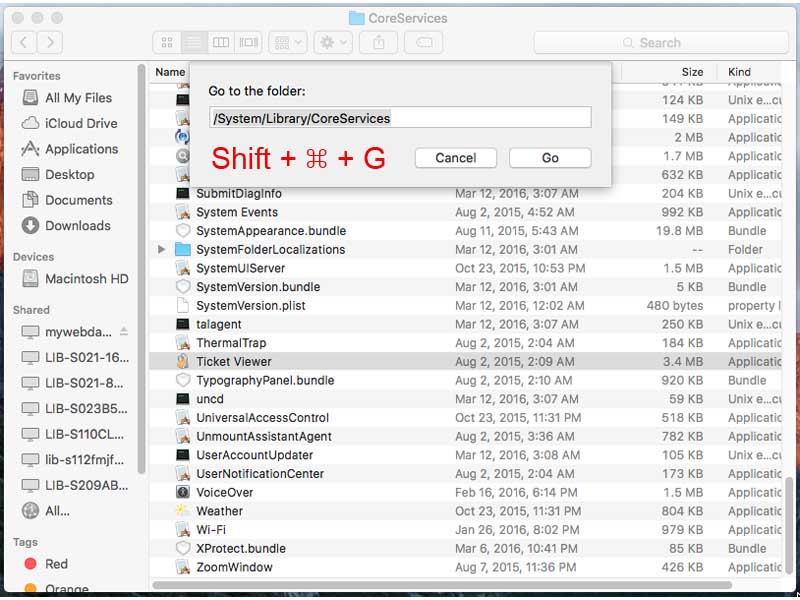
Task: Select the talagent executable icon
Action: coord(183,324)
